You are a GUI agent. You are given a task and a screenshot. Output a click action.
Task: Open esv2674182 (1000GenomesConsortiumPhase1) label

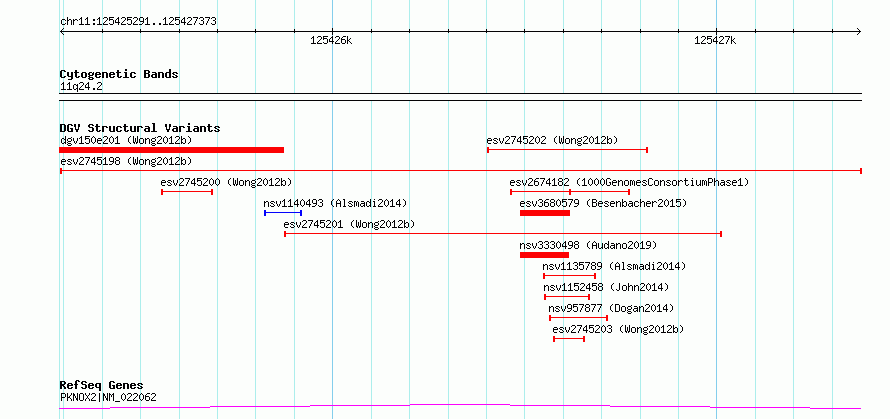[629, 182]
